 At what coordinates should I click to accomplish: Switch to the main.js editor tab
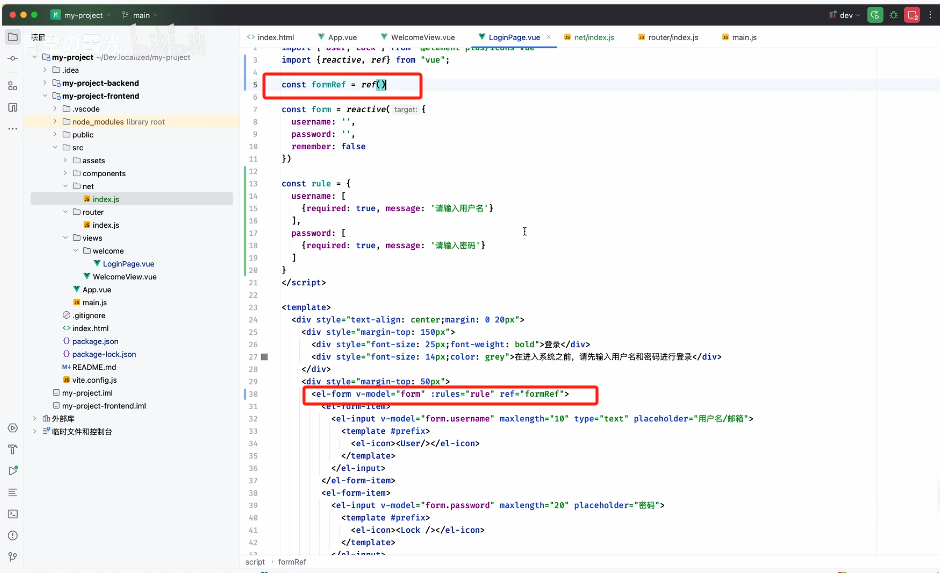pos(739,37)
